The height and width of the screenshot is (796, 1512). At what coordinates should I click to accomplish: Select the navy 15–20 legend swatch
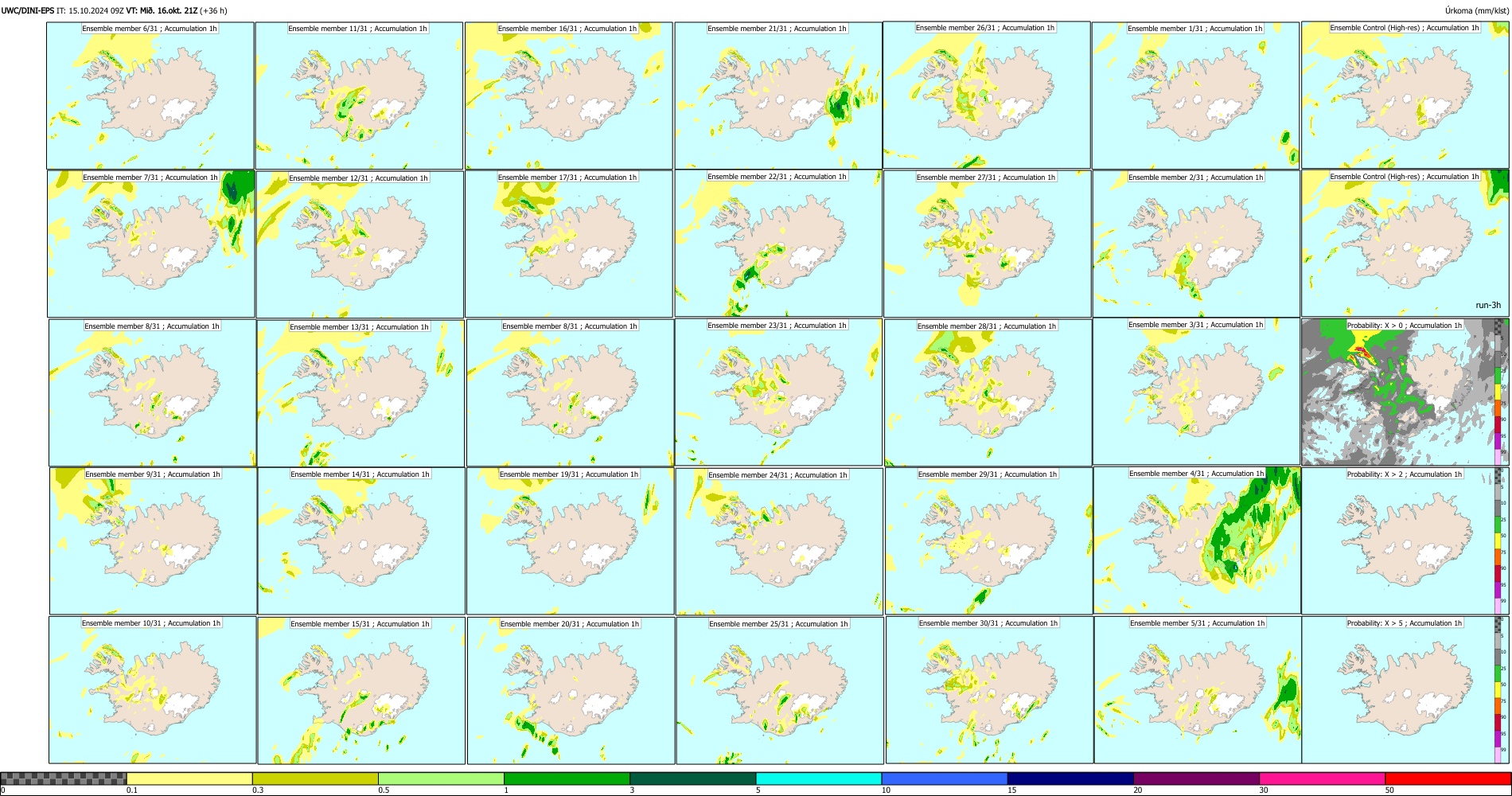pyautogui.click(x=1070, y=778)
